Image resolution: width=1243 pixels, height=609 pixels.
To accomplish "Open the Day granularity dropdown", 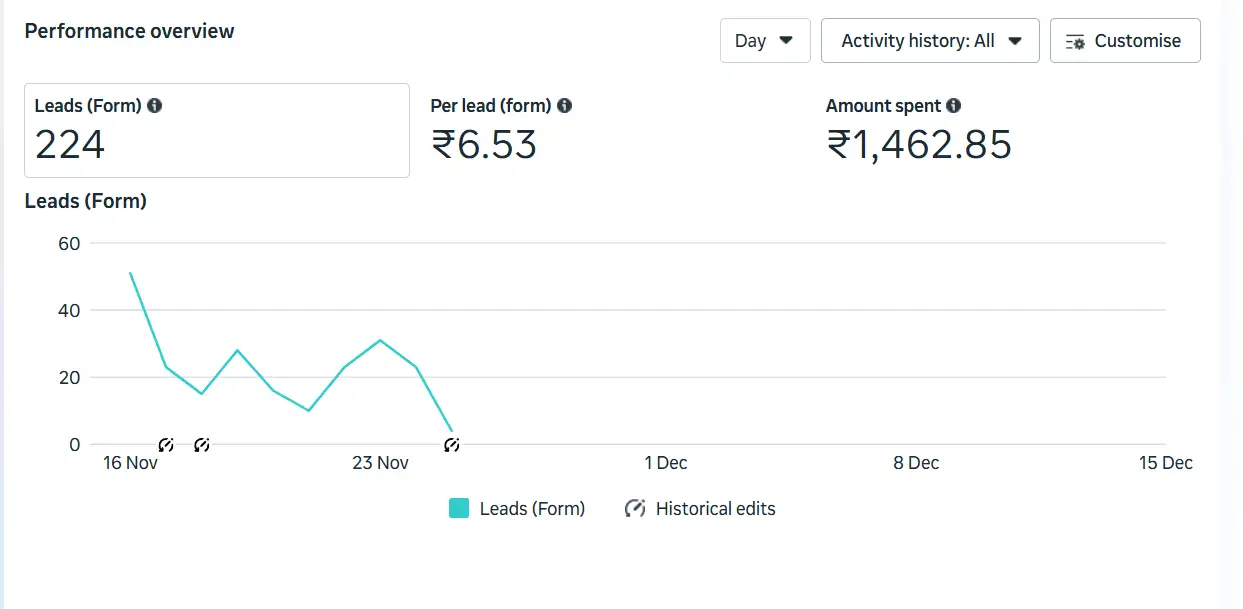I will (764, 41).
